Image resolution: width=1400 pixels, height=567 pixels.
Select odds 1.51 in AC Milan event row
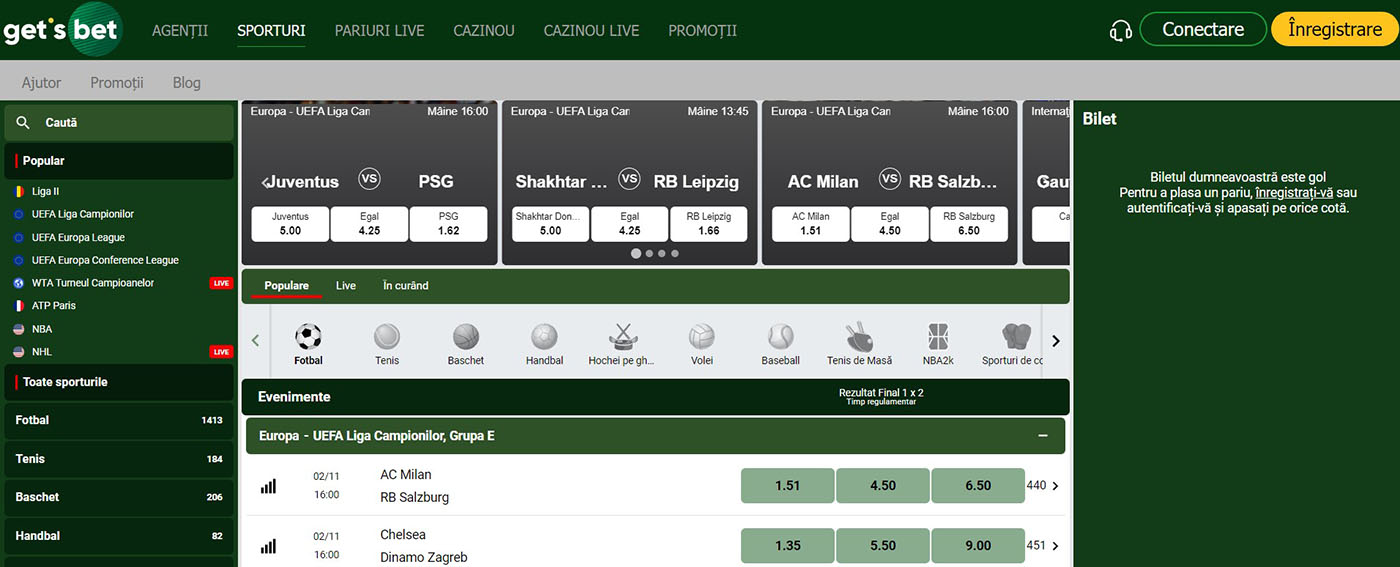point(787,486)
